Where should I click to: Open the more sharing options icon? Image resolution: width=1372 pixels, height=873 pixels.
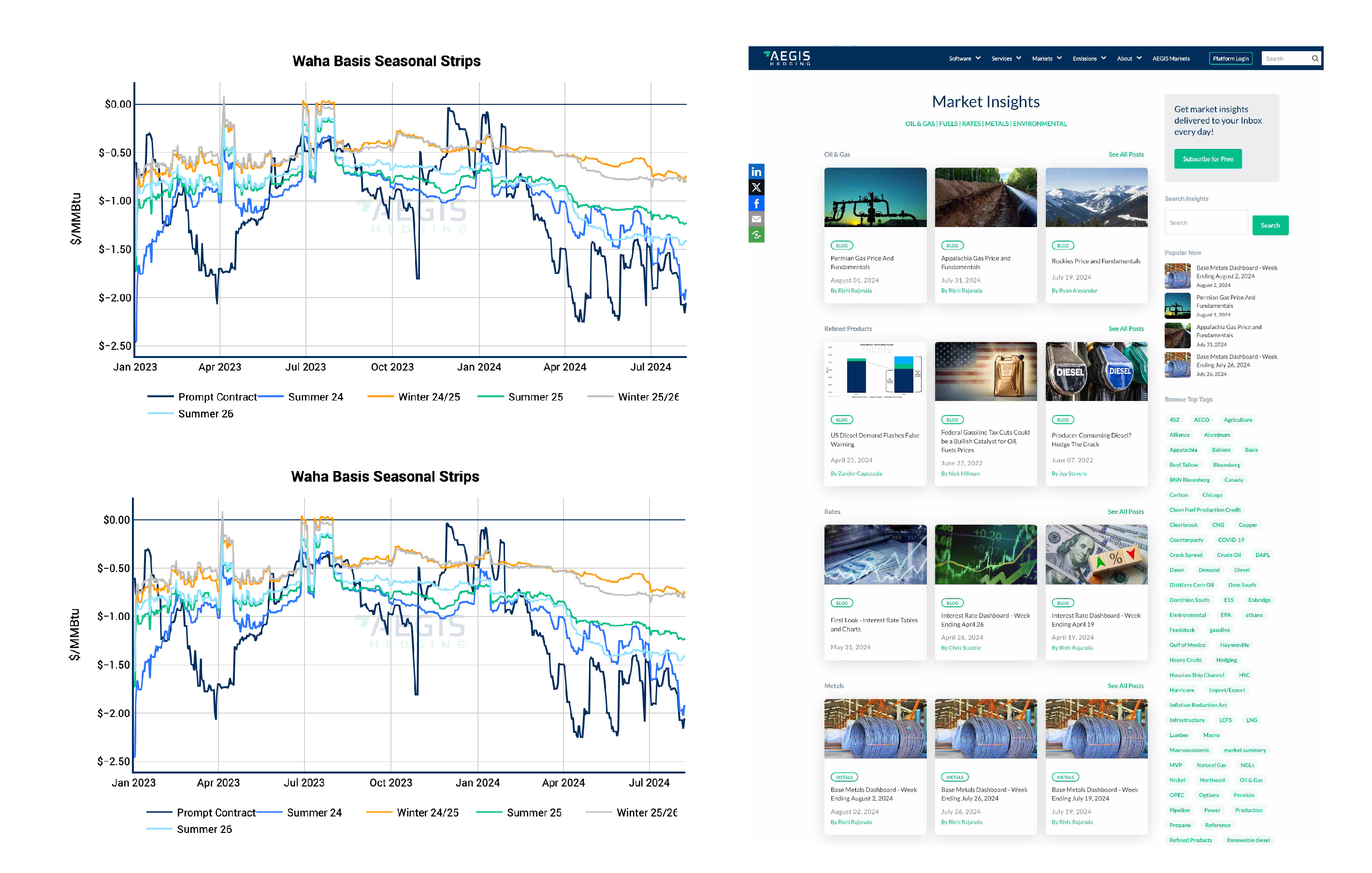point(756,235)
